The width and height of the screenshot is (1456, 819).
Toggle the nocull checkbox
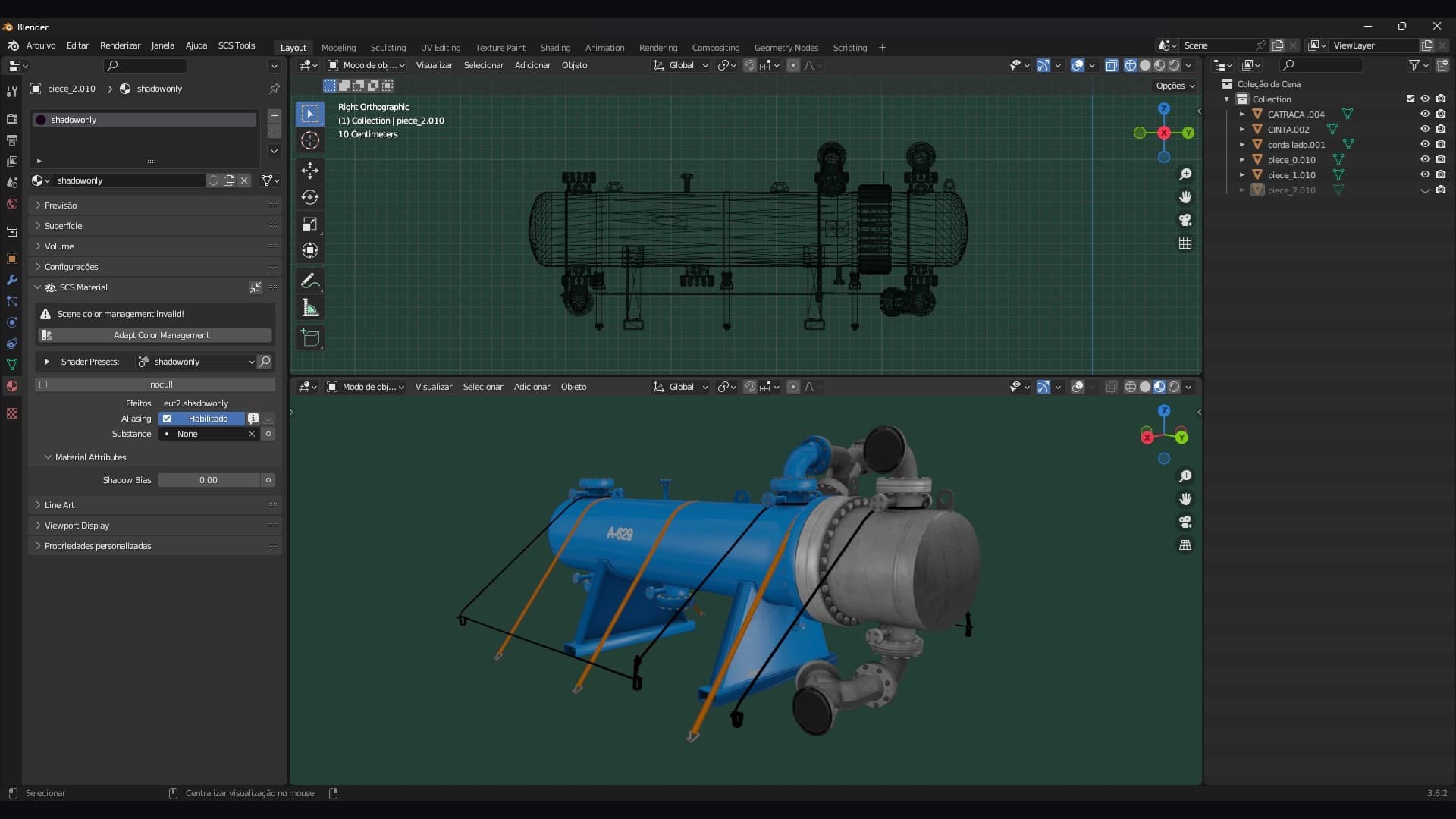(43, 384)
